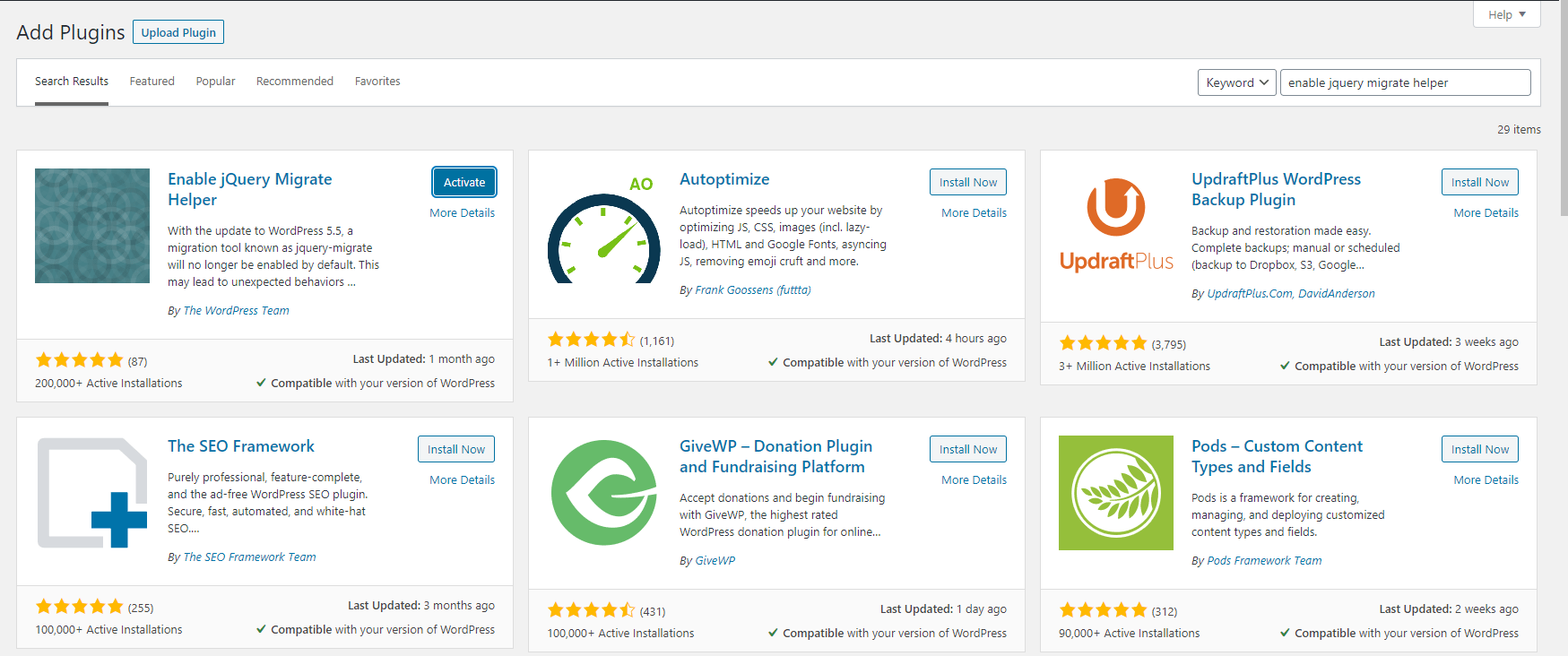Image resolution: width=1568 pixels, height=656 pixels.
Task: Activate the Enable jQuery Migrate Helper plugin
Action: [463, 182]
